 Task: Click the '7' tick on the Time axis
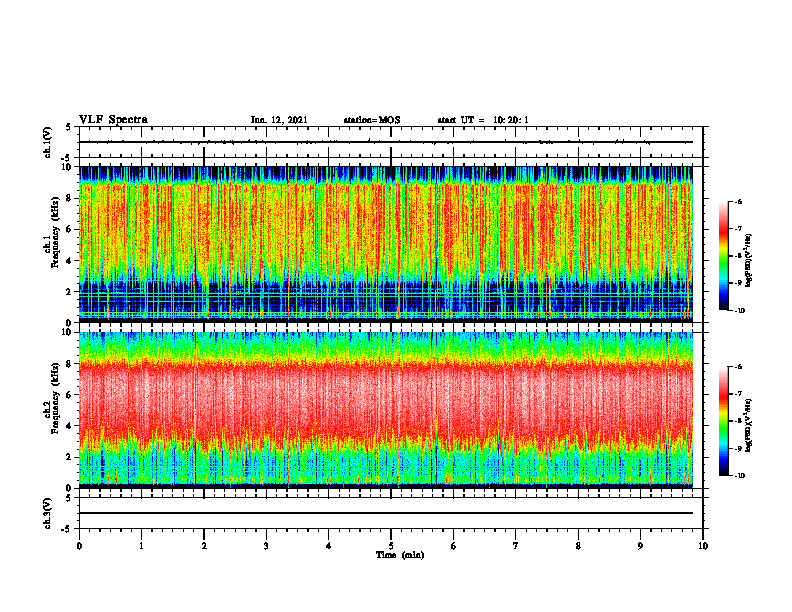click(516, 546)
